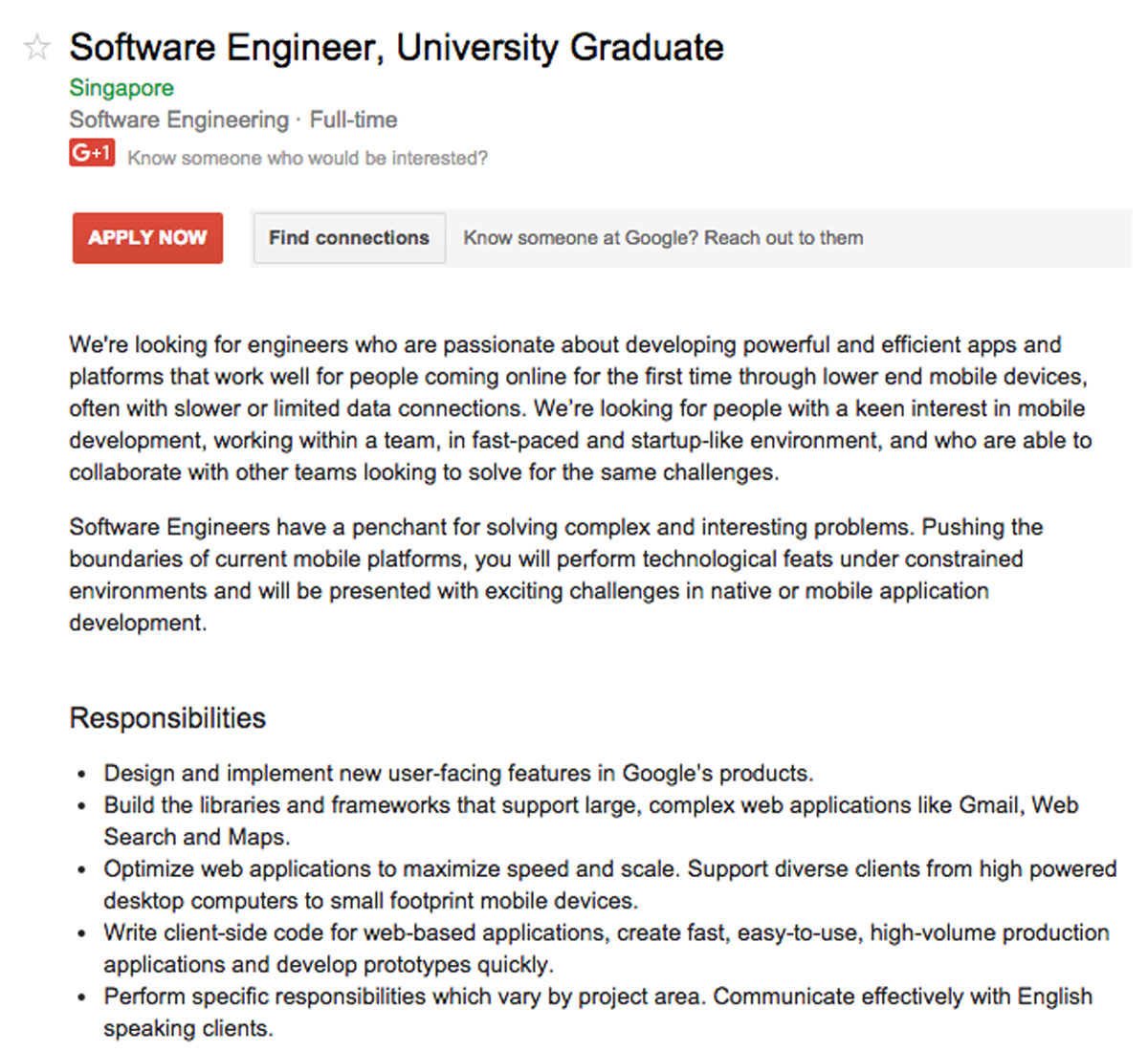The image size is (1148, 1052).
Task: Click the word Gmail in the responsibilities list
Action: (x=990, y=805)
